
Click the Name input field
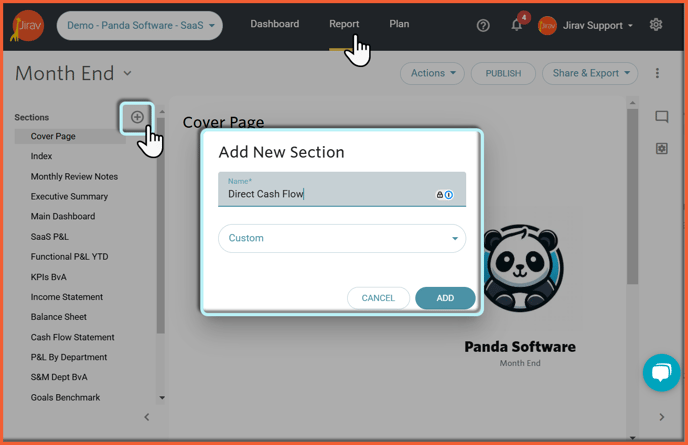point(342,189)
